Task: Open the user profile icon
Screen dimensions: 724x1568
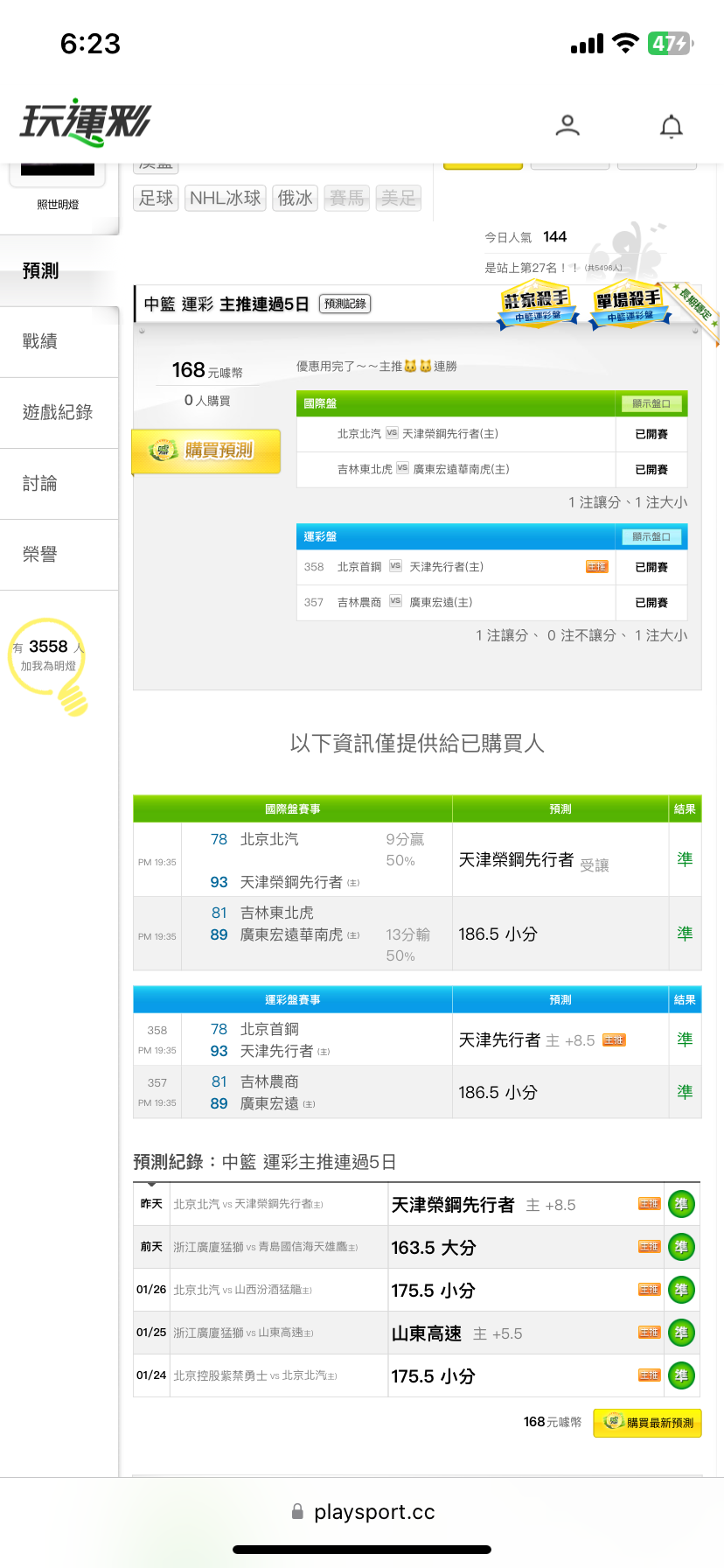Action: 567,126
